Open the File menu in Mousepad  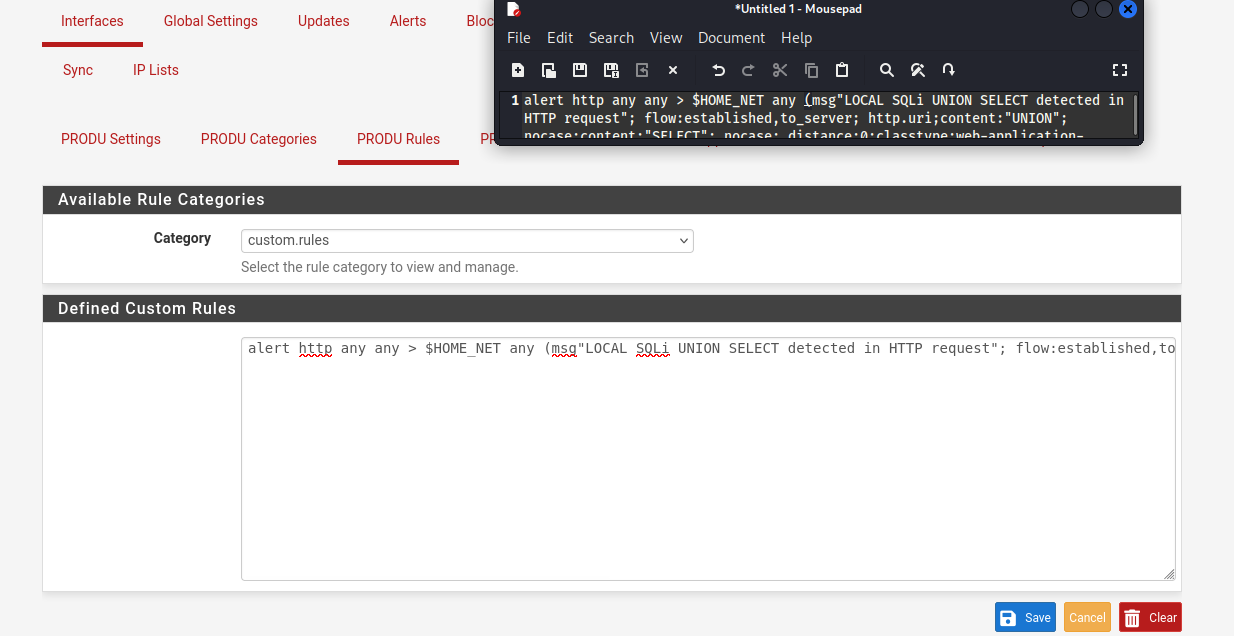[519, 38]
